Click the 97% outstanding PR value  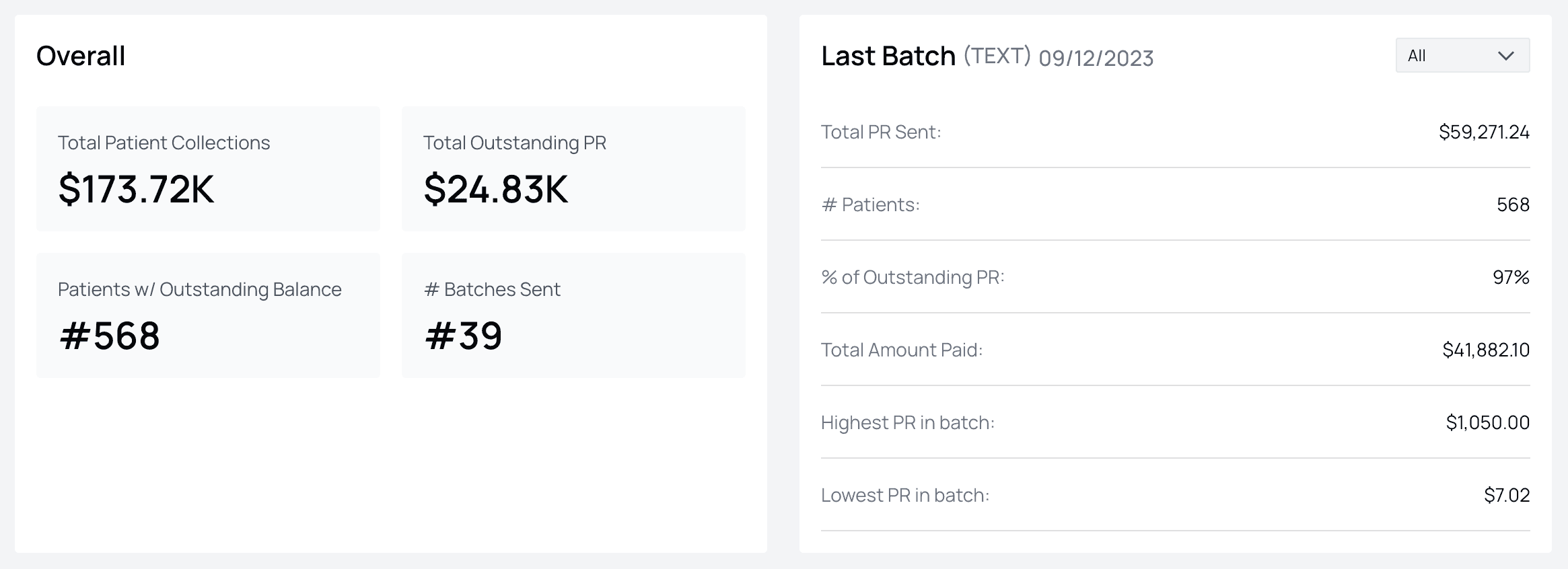click(x=1511, y=277)
